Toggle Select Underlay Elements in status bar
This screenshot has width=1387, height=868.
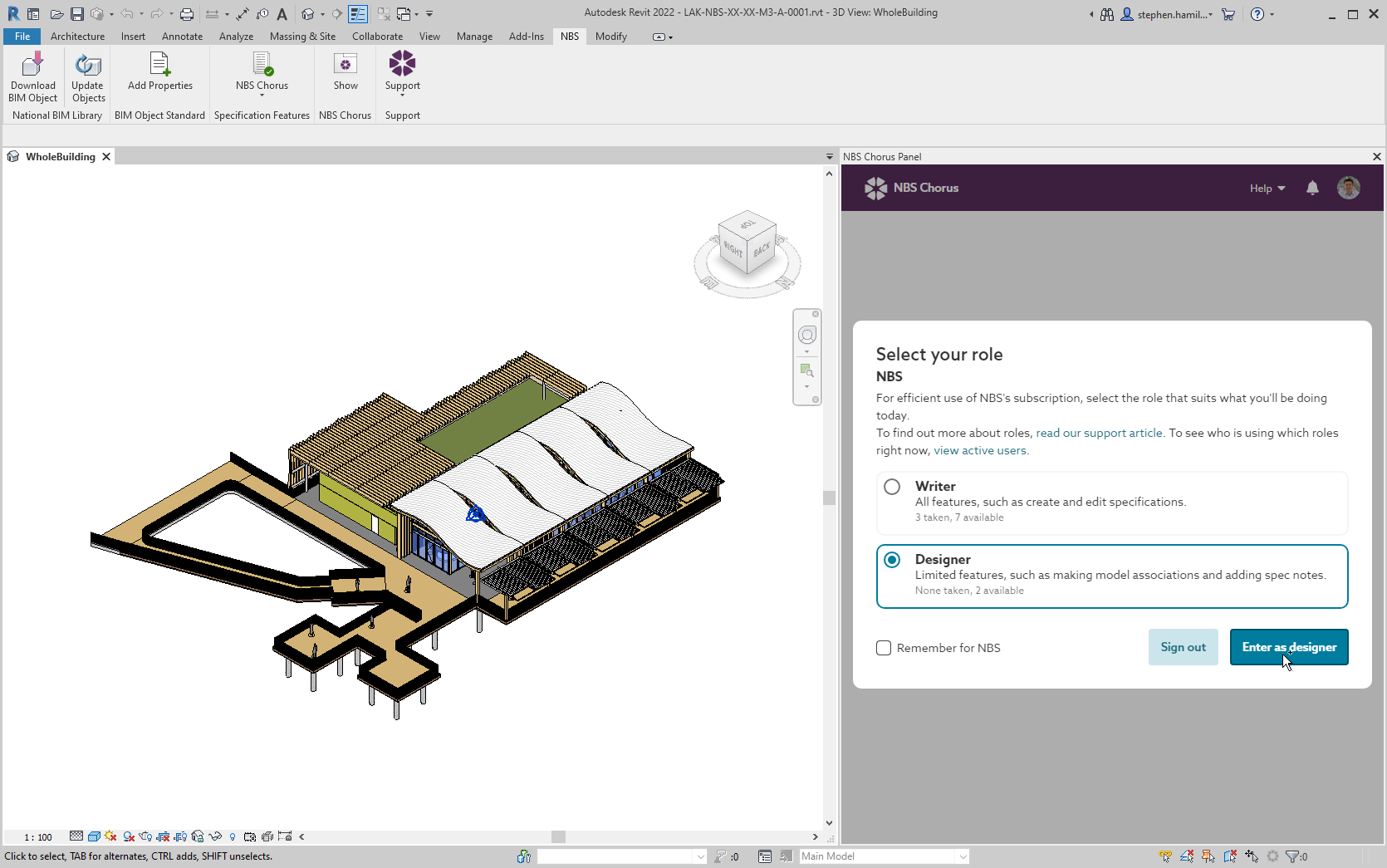[x=1187, y=856]
